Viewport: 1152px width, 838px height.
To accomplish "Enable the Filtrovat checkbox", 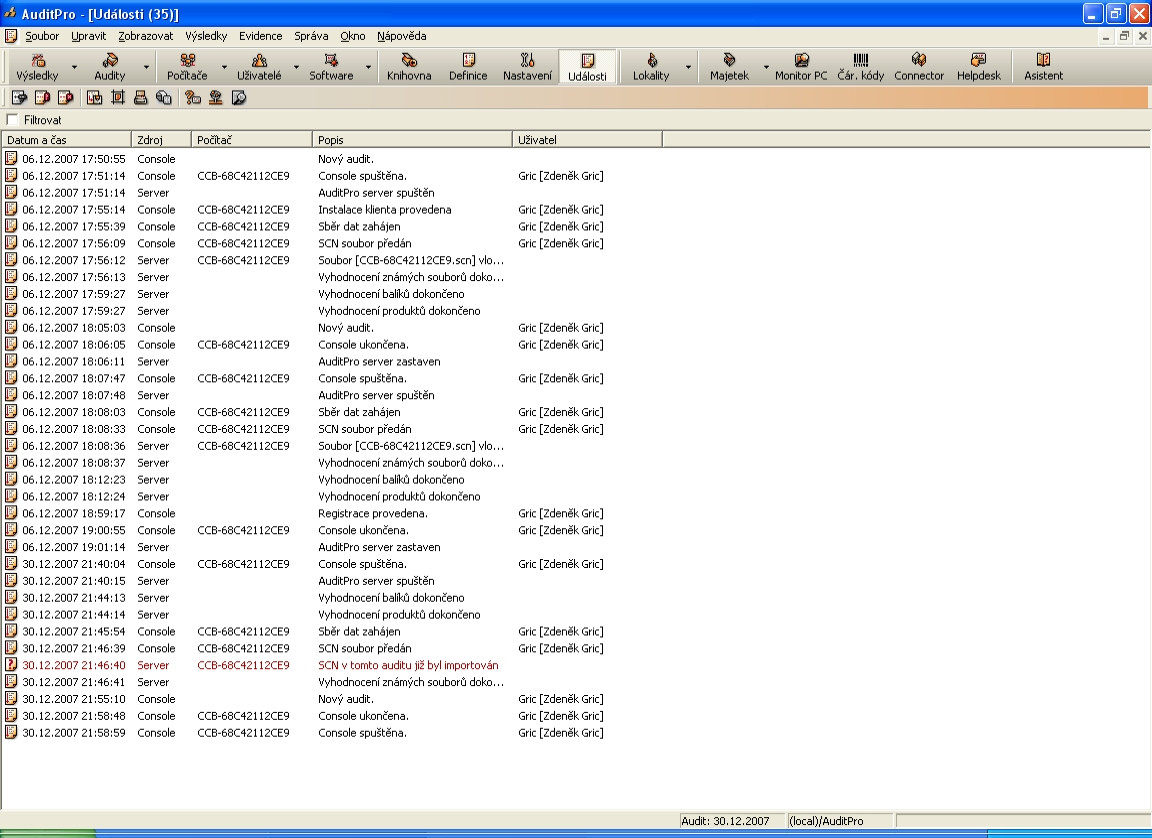I will 12,120.
